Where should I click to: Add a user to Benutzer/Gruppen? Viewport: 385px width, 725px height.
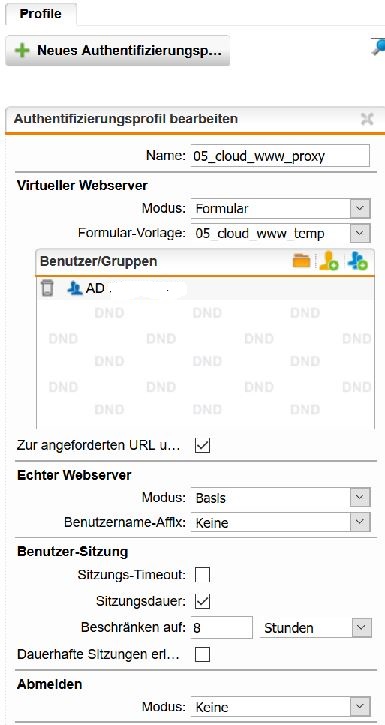(x=329, y=261)
